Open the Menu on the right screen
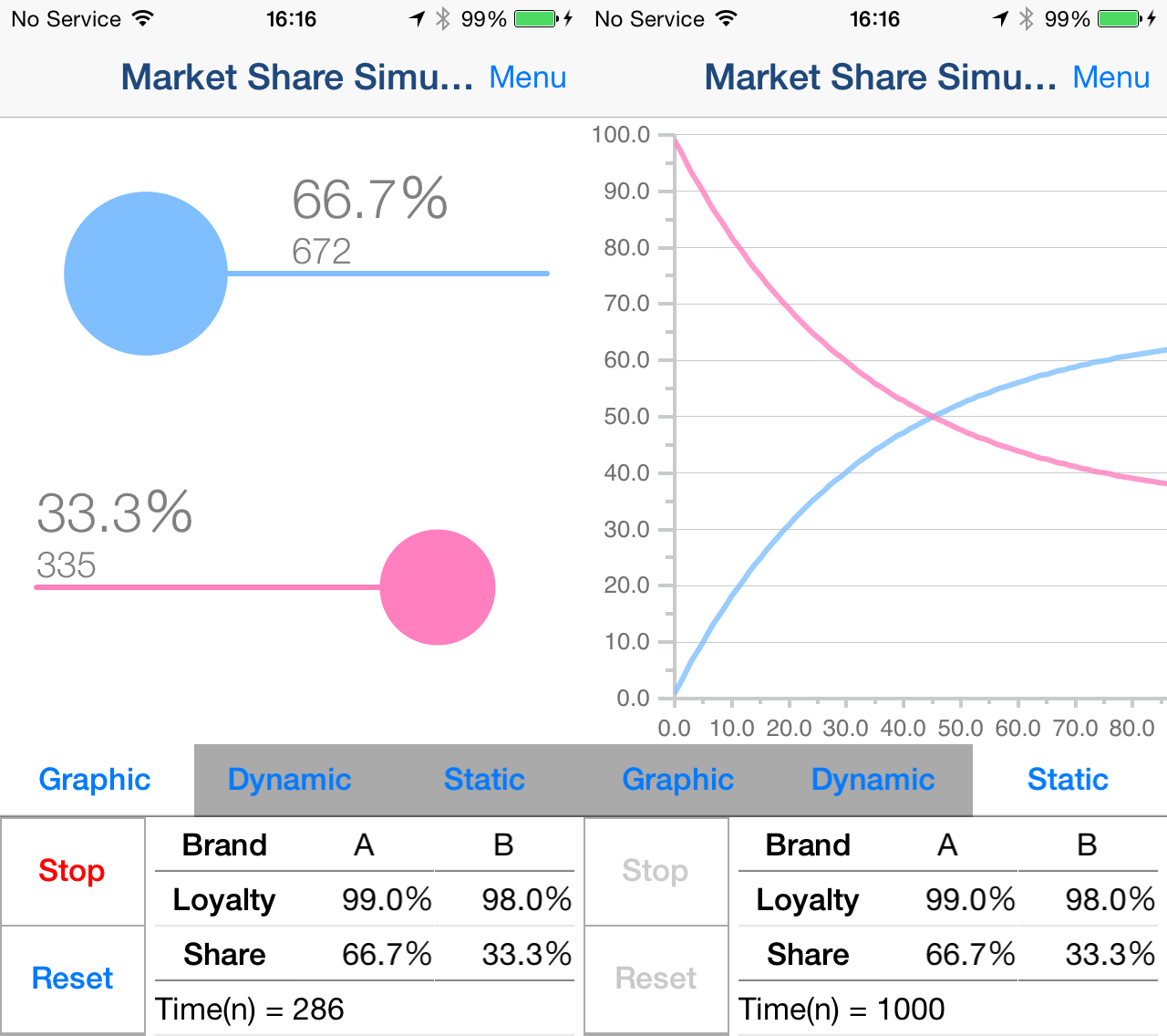The width and height of the screenshot is (1167, 1036). (x=1111, y=78)
